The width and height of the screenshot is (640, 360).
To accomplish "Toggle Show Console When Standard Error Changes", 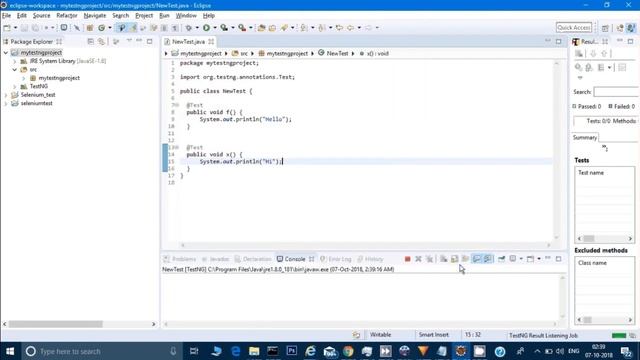I will 488,259.
